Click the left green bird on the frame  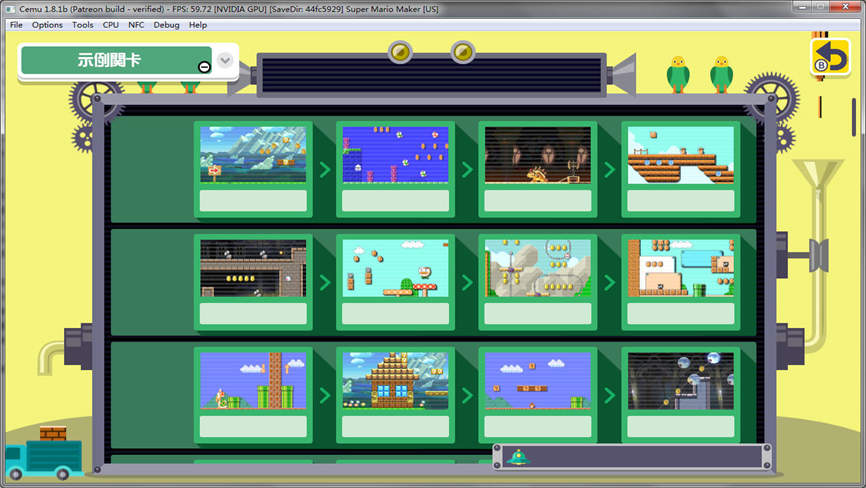pos(678,74)
